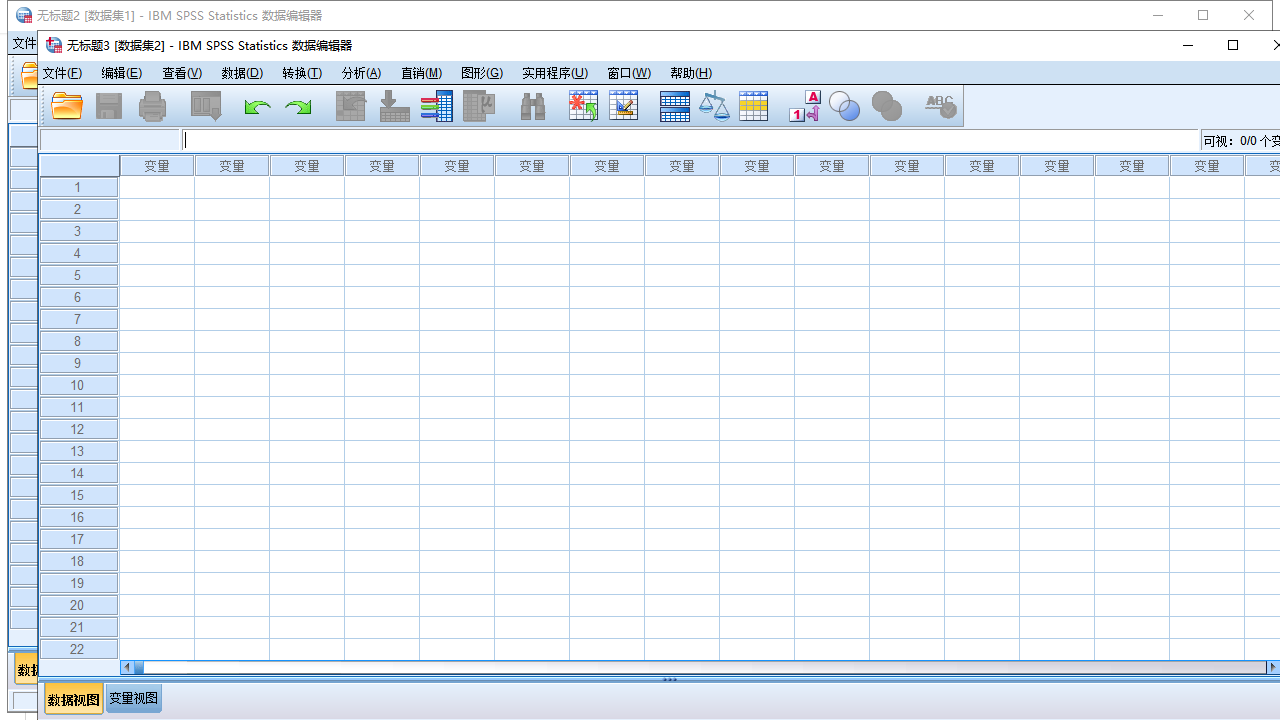Select the Go to variable icon
Screen dimensions: 1280x720
click(394, 106)
